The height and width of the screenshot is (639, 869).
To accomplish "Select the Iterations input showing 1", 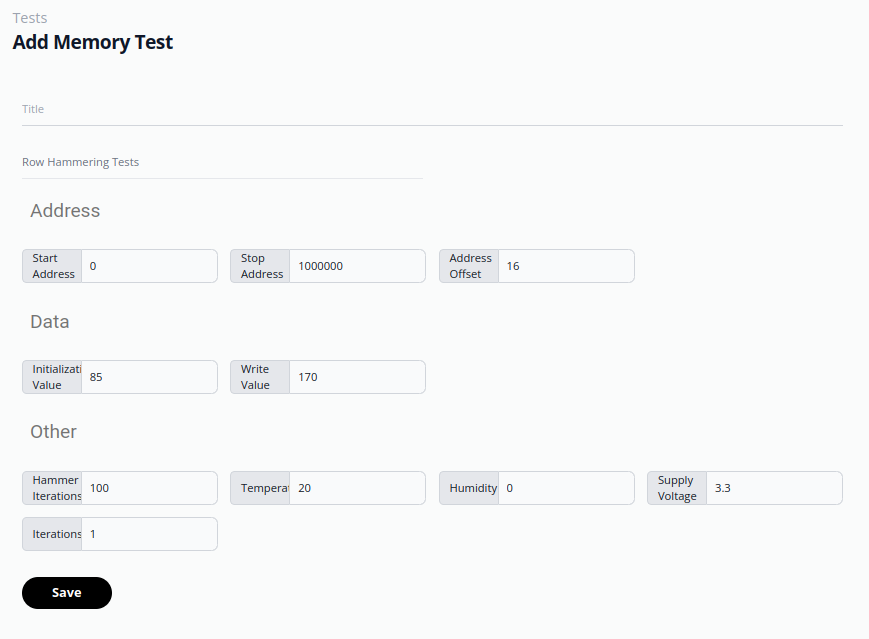I will click(149, 534).
